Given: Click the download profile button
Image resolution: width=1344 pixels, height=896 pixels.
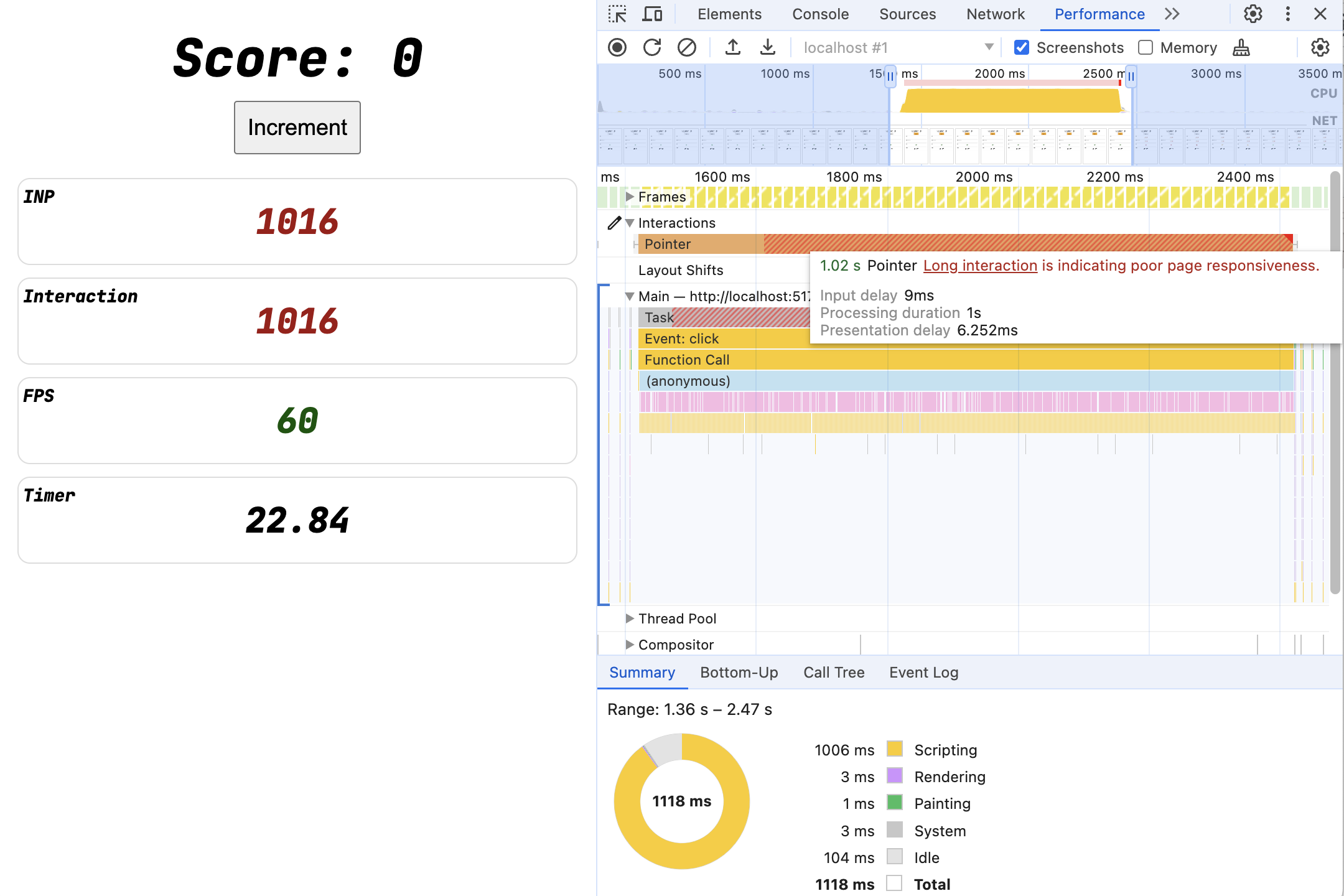Looking at the screenshot, I should pos(765,47).
